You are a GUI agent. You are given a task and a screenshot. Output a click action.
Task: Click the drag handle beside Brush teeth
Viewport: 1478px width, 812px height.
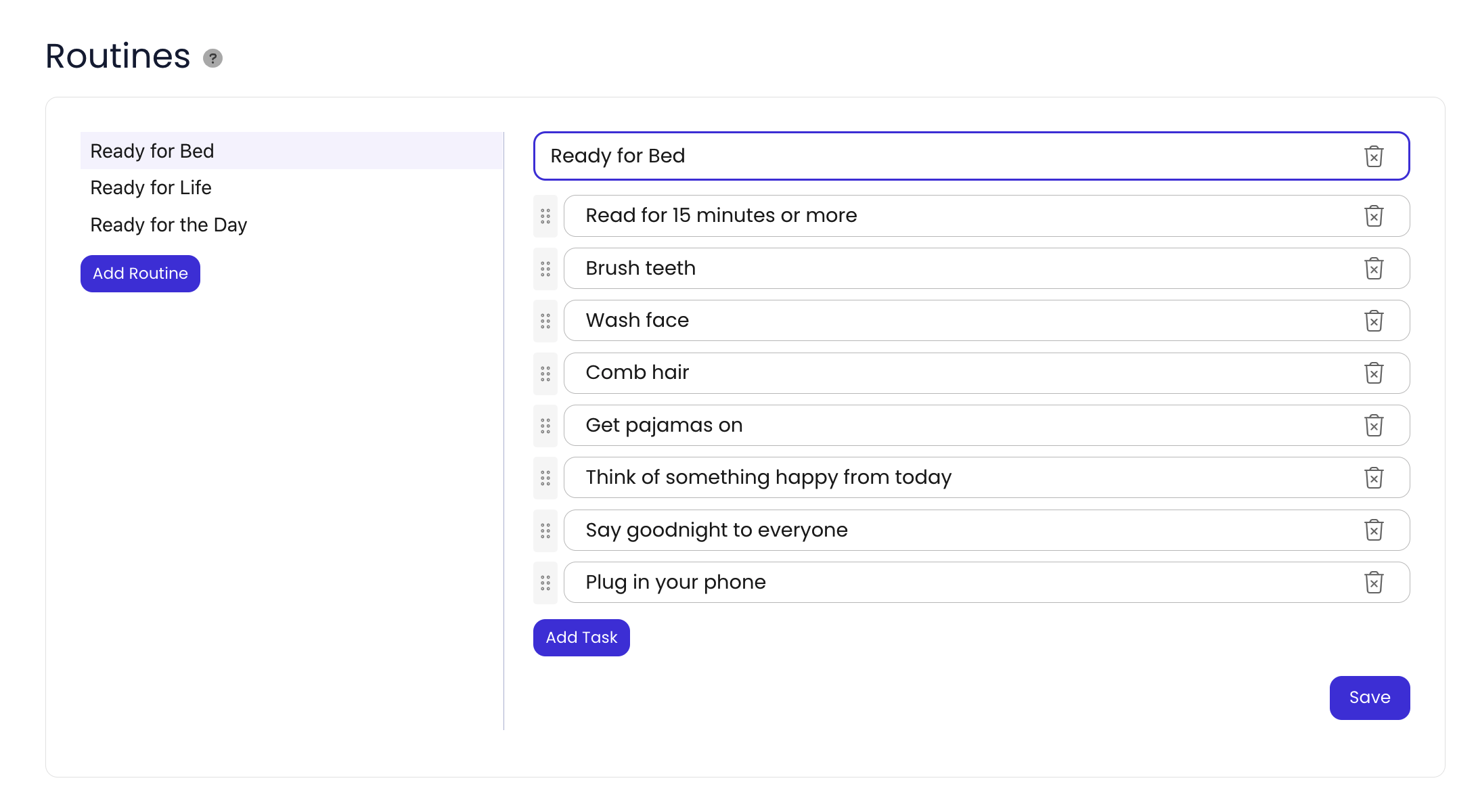pos(545,269)
